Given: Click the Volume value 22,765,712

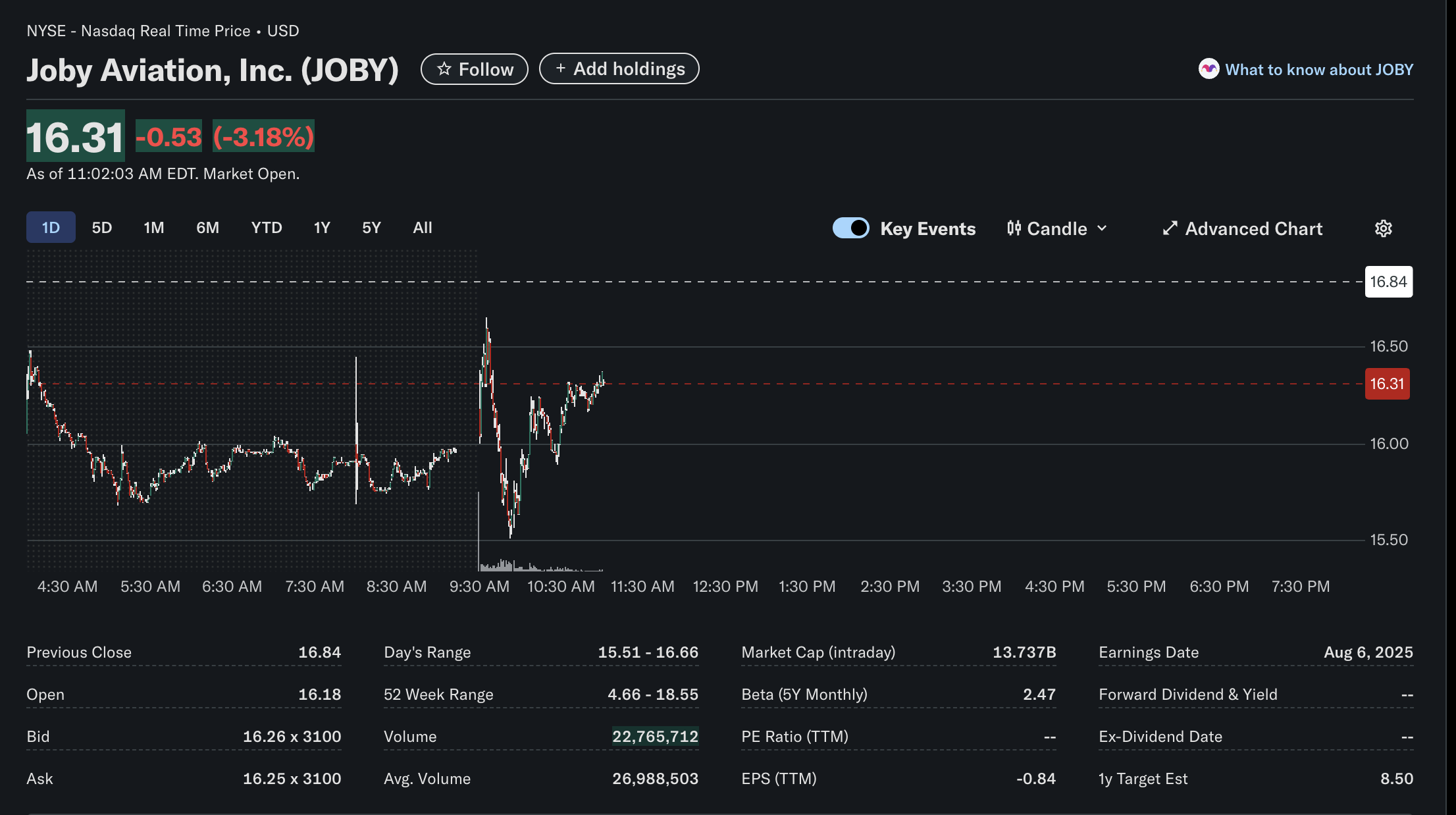Looking at the screenshot, I should click(x=655, y=737).
